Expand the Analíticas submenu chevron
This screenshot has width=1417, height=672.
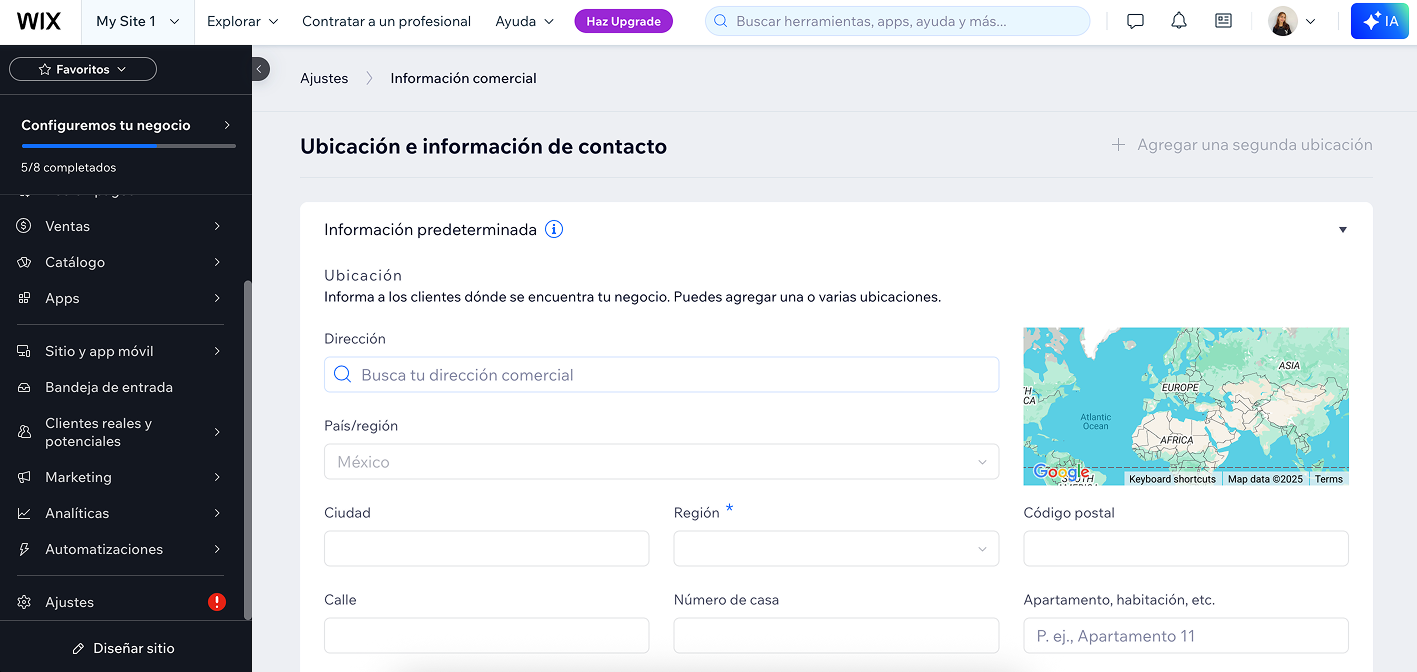pyautogui.click(x=217, y=513)
